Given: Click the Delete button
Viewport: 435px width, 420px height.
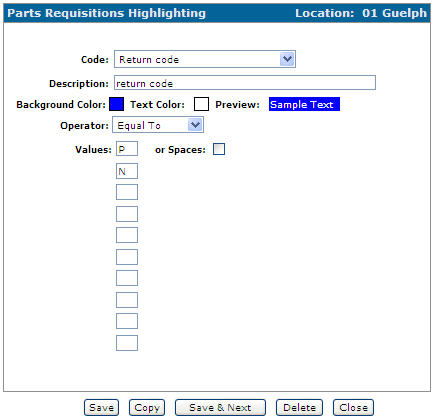Looking at the screenshot, I should click(299, 407).
